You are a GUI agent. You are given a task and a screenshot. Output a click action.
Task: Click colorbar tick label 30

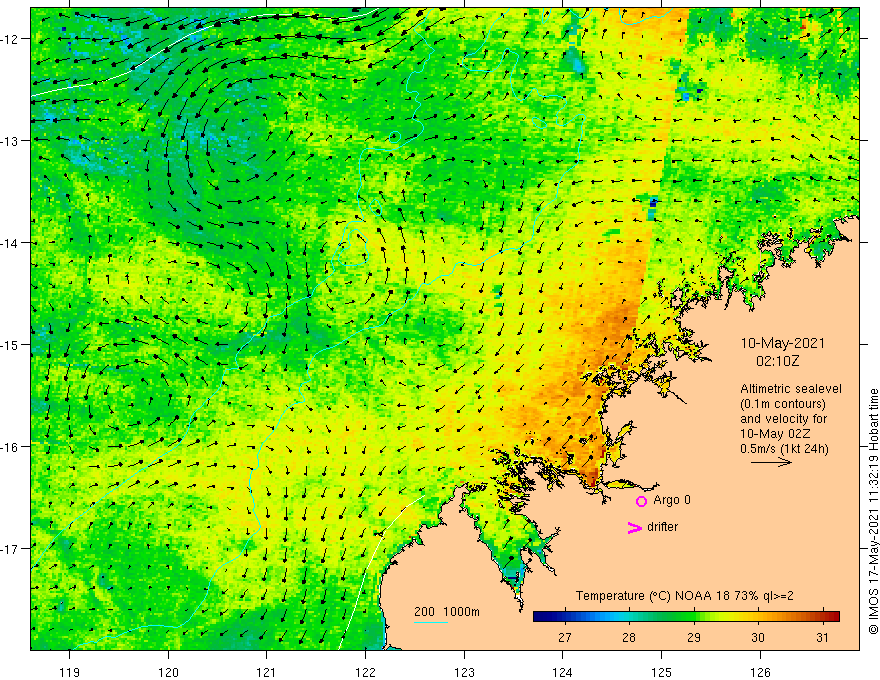(758, 638)
